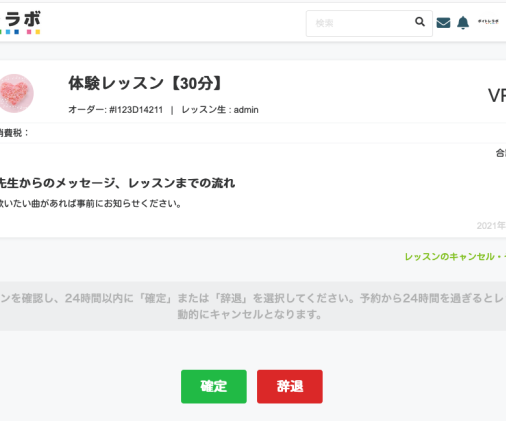Focus the 検索 search field
Viewport: 506px width, 421px height.
click(369, 23)
